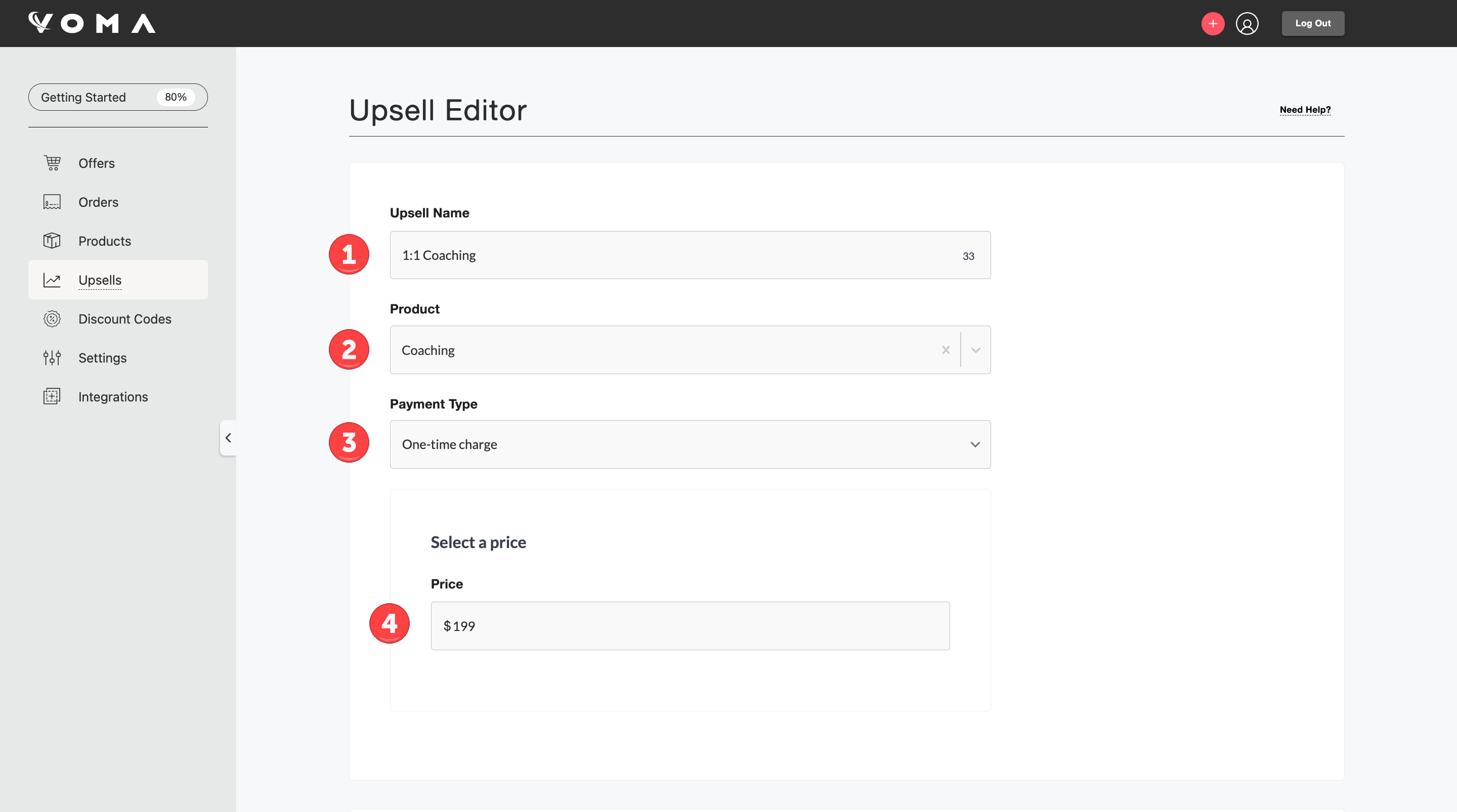1457x812 pixels.
Task: Click into the Price input field
Action: click(690, 626)
